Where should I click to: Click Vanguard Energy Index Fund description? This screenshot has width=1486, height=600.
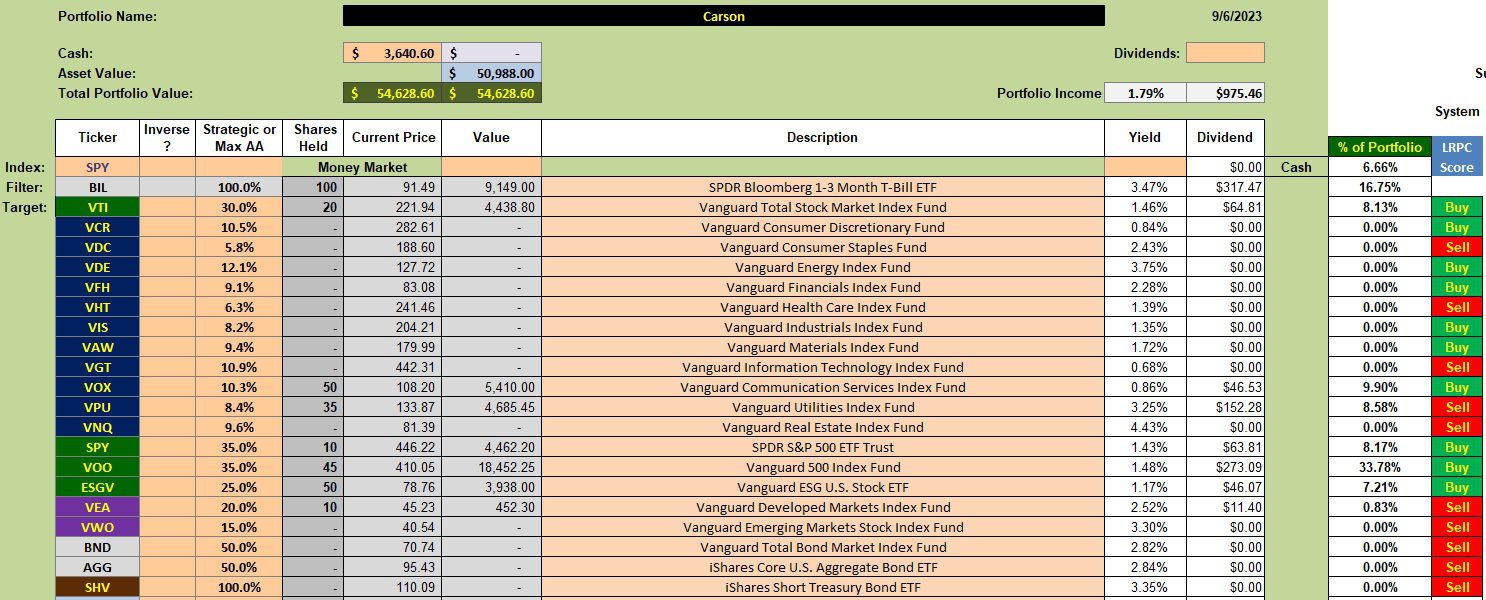(822, 267)
